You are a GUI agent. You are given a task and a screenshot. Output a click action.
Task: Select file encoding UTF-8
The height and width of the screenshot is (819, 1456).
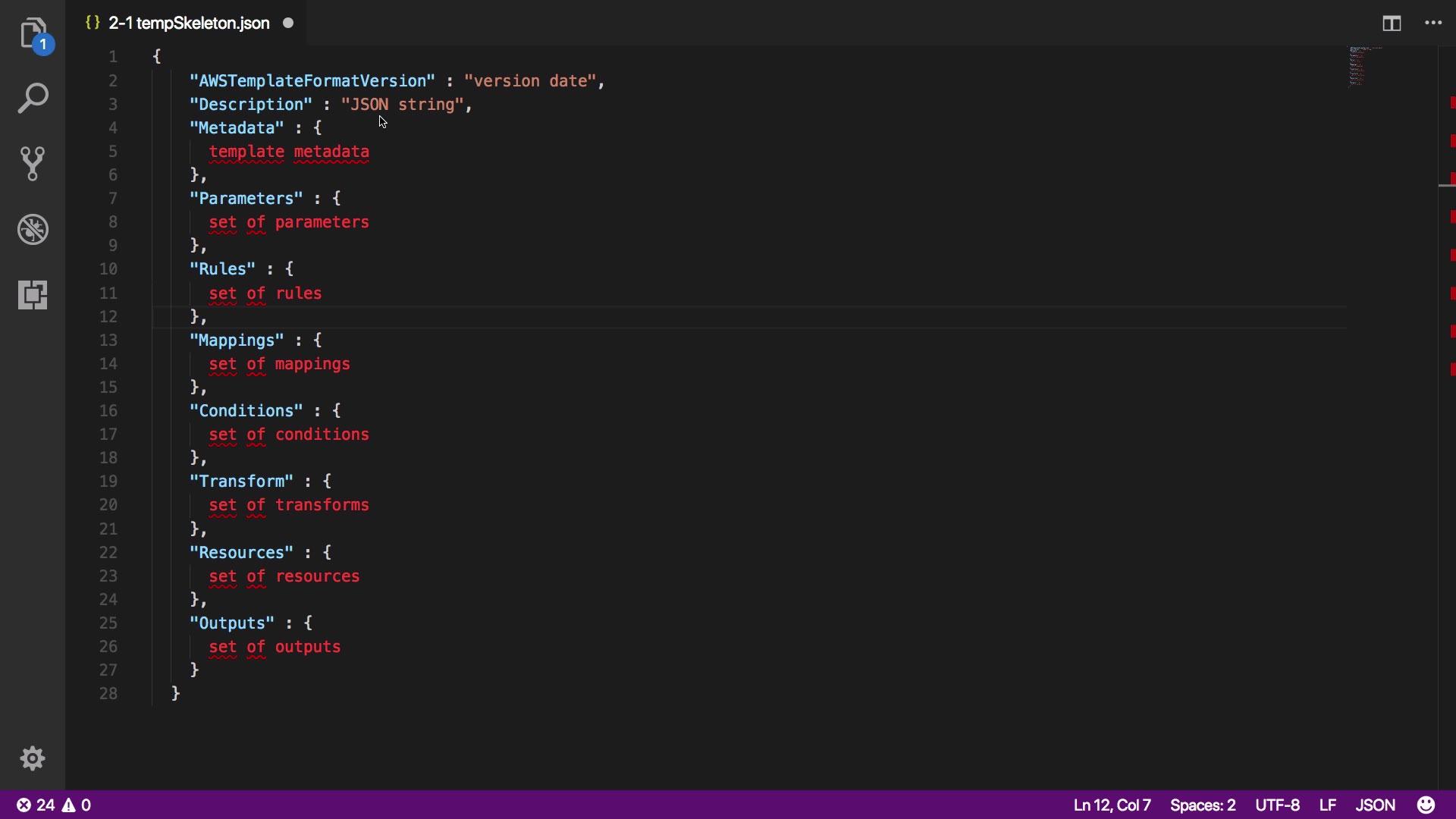point(1277,805)
